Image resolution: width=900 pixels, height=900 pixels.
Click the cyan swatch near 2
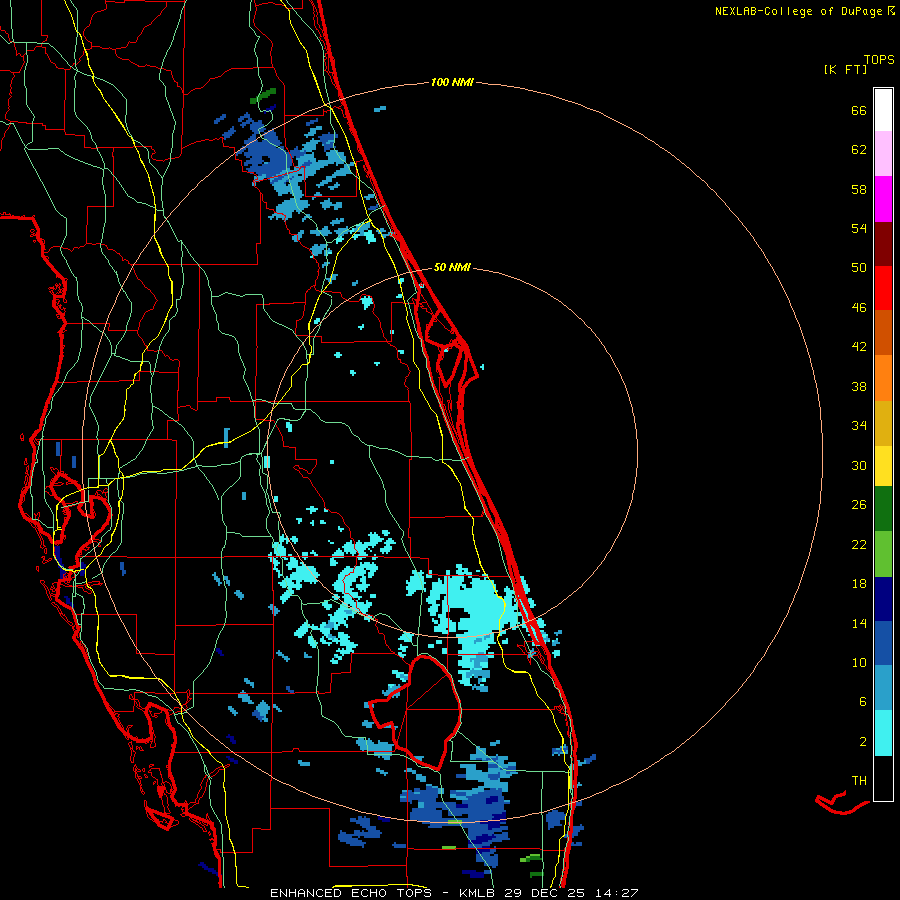click(883, 733)
